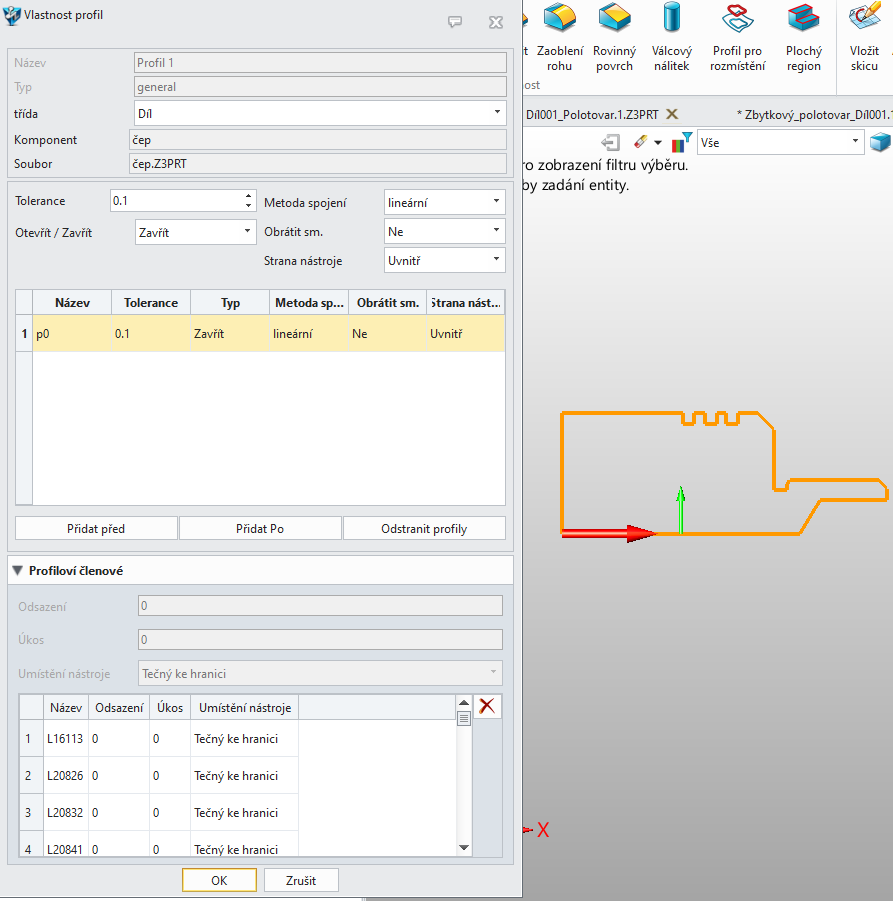
Task: Open the třída dropdown showing Díl
Action: 320,113
